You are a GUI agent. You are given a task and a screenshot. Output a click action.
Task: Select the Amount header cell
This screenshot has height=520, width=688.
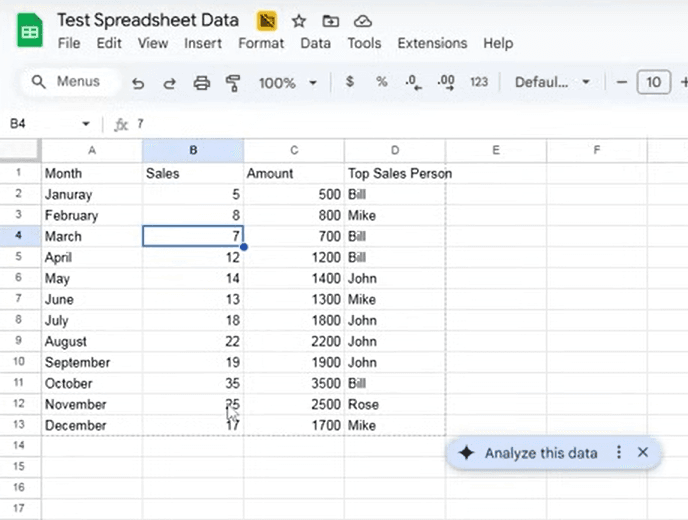294,173
